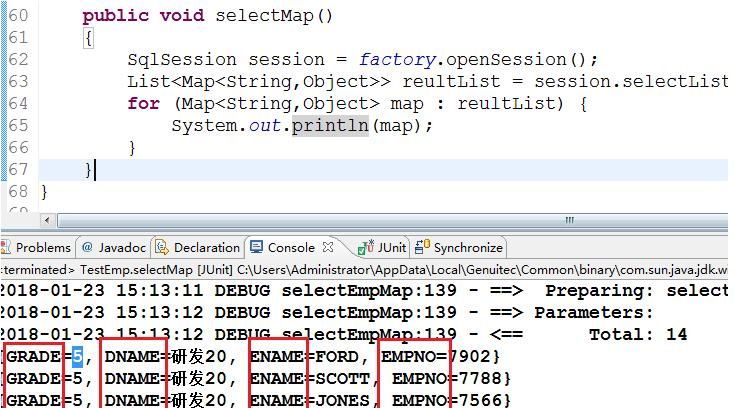Click the highlighted println word
The width and height of the screenshot is (734, 408).
pyautogui.click(x=330, y=125)
